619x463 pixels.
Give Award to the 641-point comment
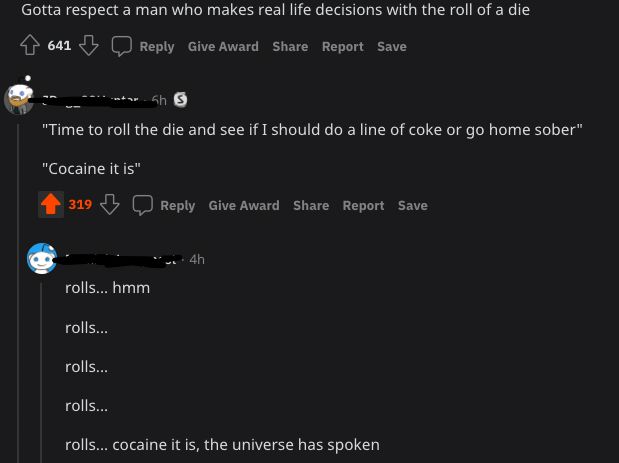pos(223,46)
